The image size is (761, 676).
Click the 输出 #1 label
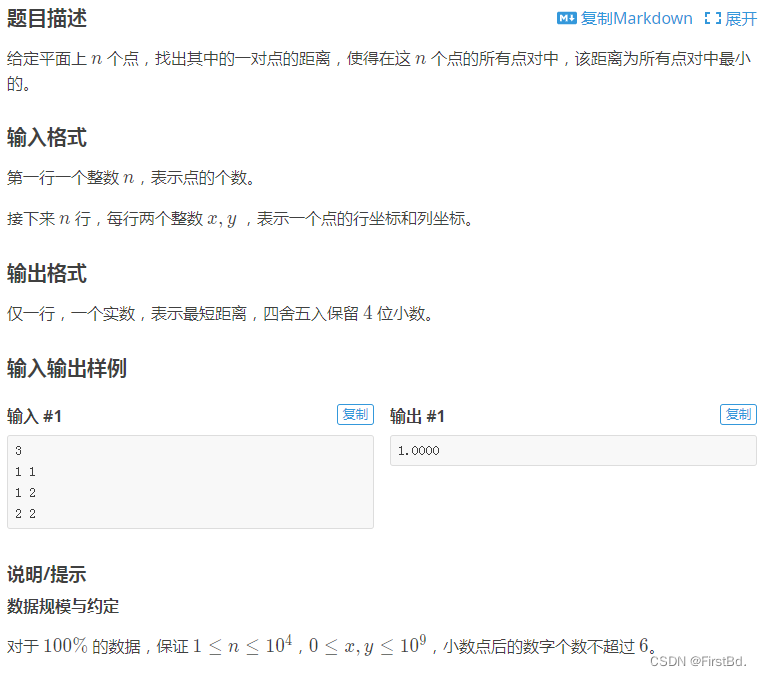pyautogui.click(x=417, y=416)
